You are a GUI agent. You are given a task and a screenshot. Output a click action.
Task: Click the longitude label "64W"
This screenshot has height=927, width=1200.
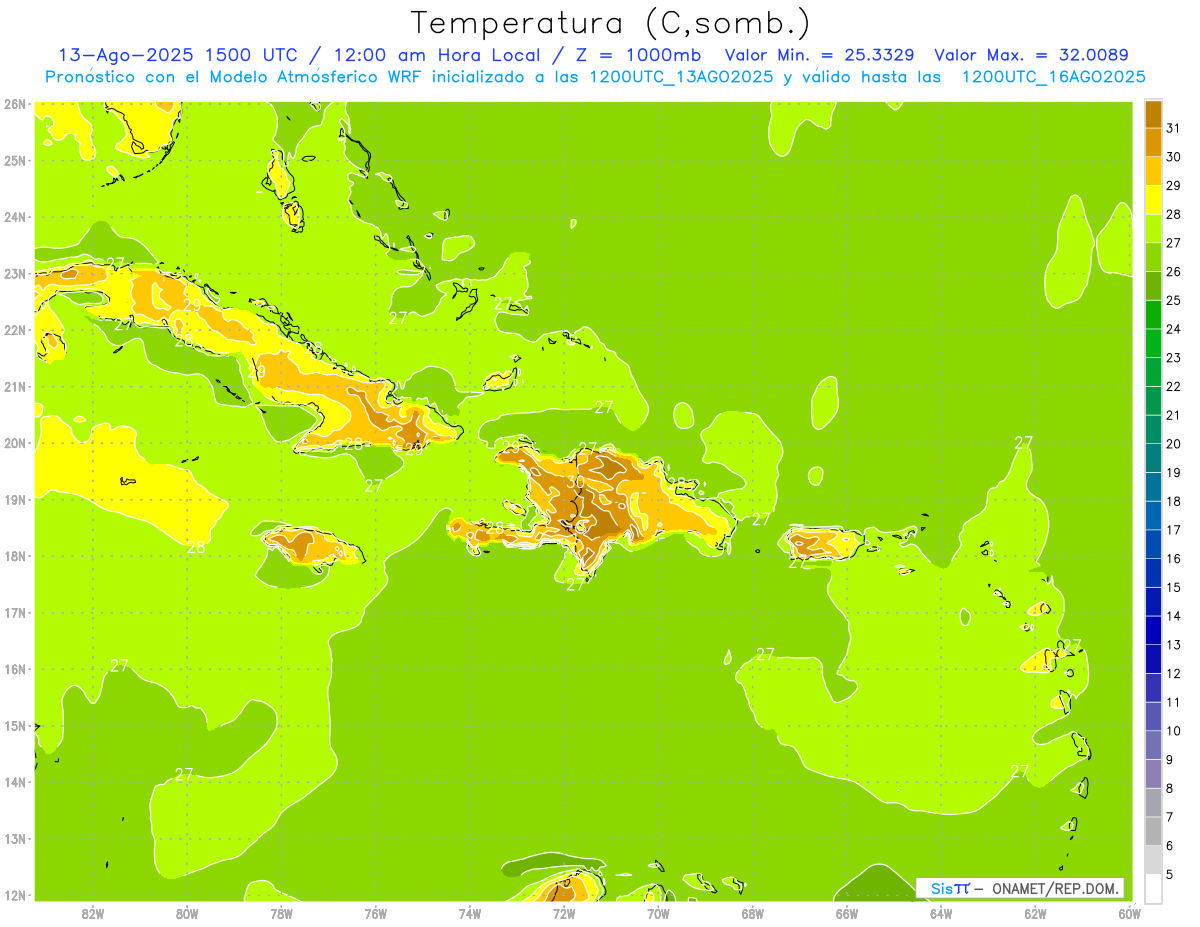pyautogui.click(x=941, y=914)
